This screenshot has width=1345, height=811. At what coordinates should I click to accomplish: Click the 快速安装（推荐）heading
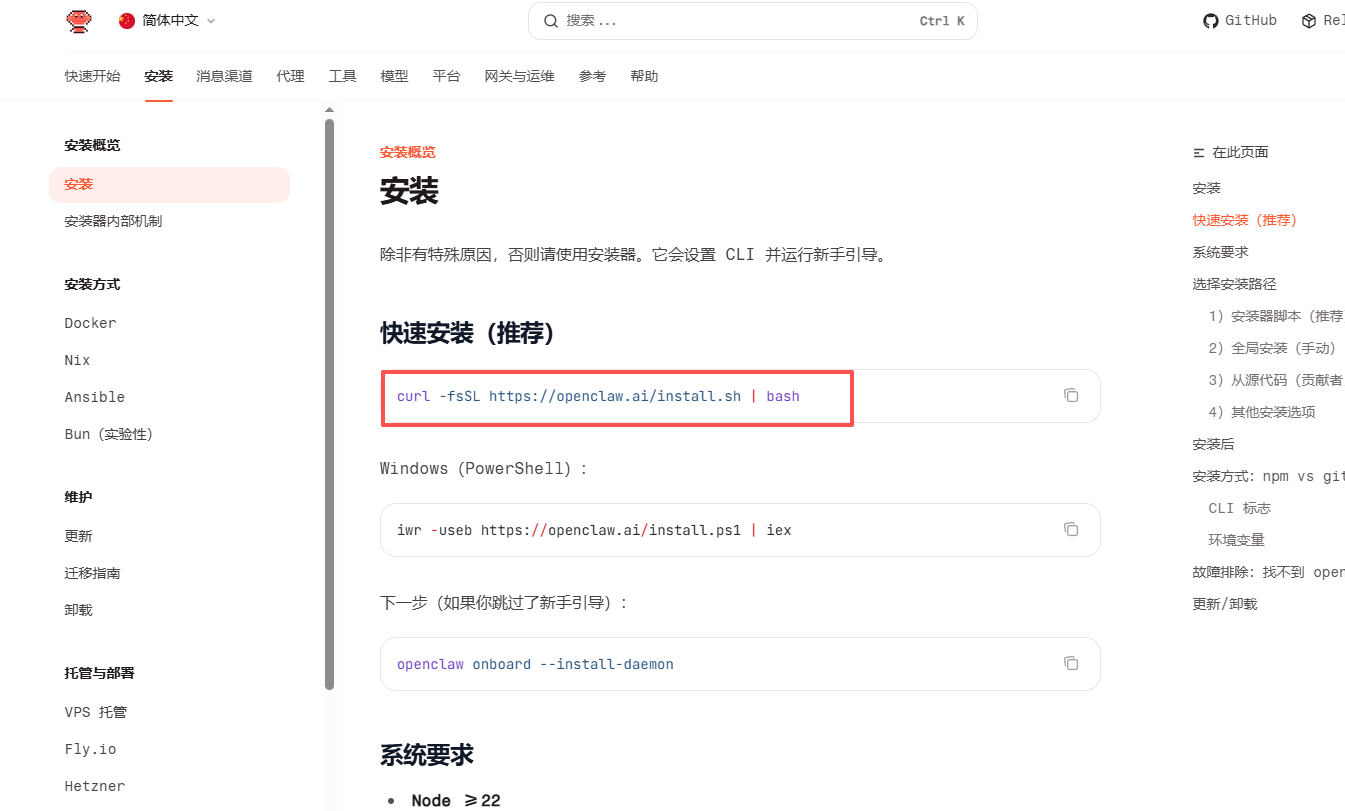(467, 333)
